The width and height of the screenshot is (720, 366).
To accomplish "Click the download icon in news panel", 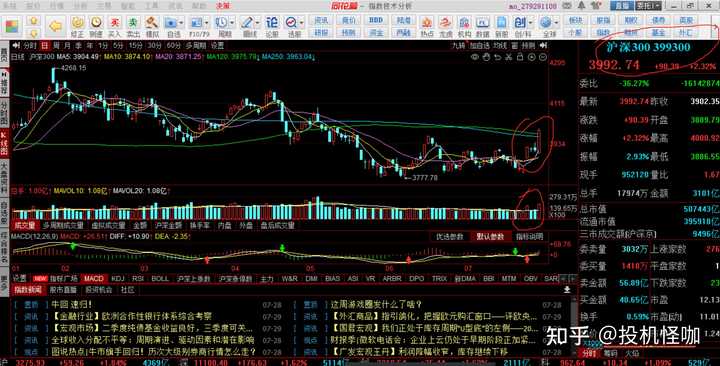I will tap(567, 290).
